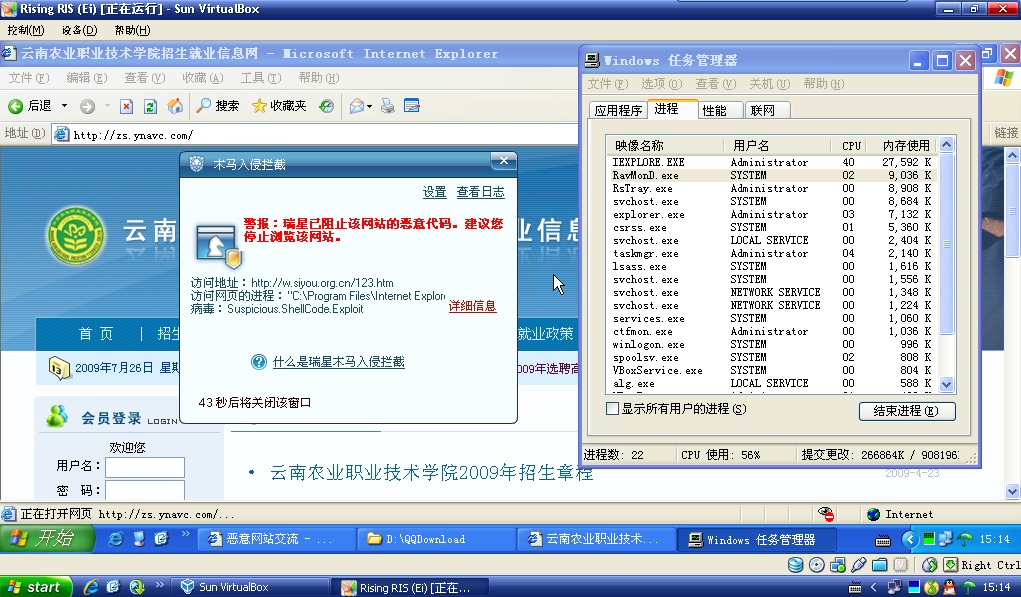Open 云南农业职业技术学院2009年招生章程 link
Image resolution: width=1021 pixels, height=597 pixels.
(x=431, y=473)
